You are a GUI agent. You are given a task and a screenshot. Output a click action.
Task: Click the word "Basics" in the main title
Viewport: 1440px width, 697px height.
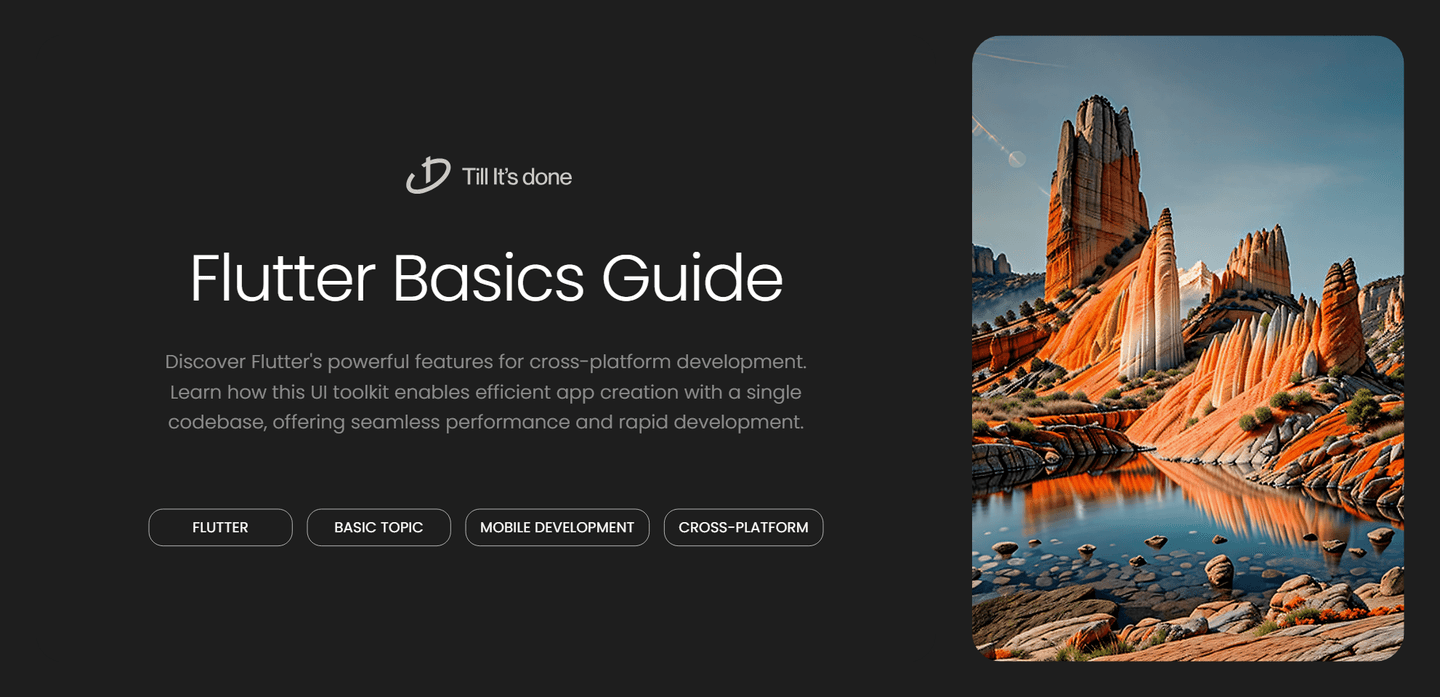(487, 278)
